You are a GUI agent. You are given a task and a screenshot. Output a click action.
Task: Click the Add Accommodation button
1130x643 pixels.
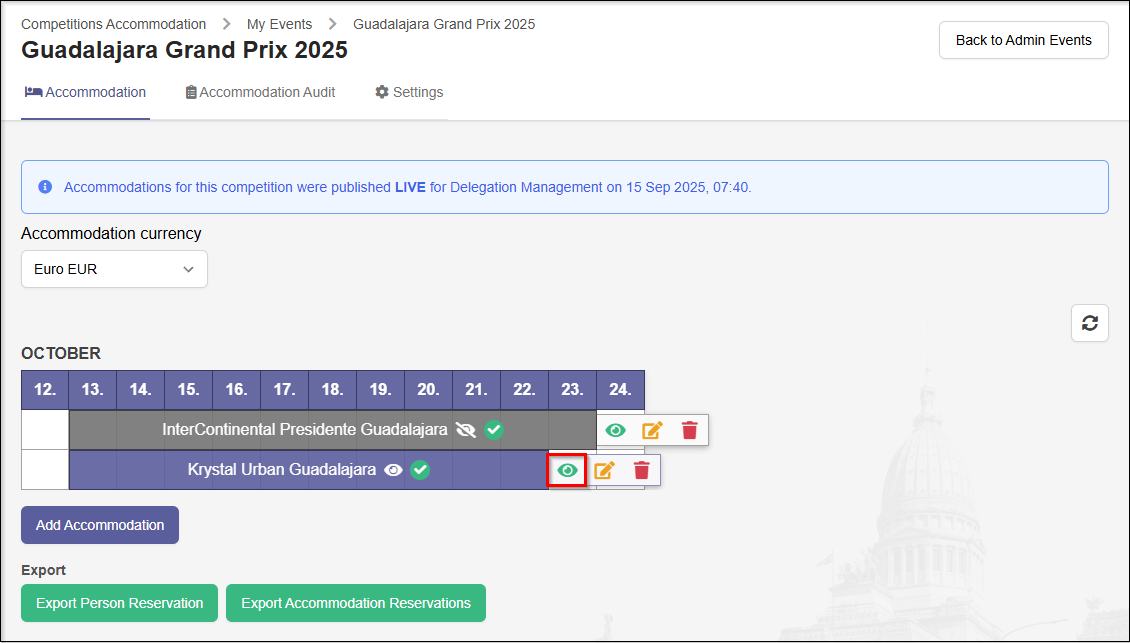click(x=100, y=525)
